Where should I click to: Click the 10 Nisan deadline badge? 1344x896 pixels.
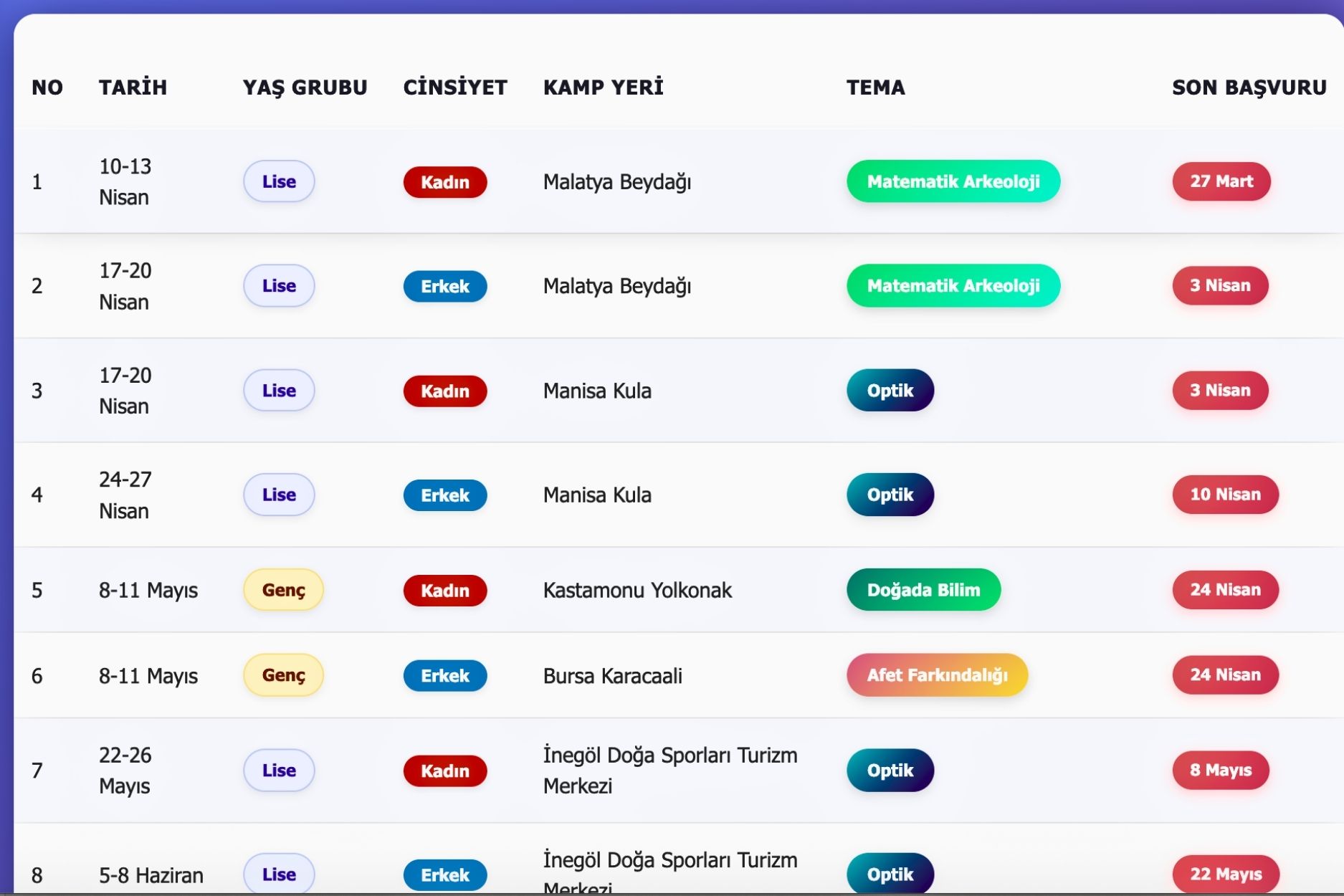pos(1224,495)
